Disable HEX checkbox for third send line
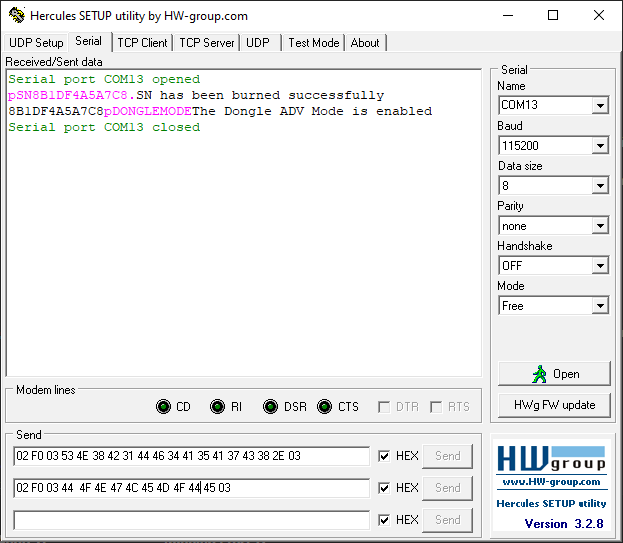The image size is (623, 543). [x=384, y=520]
